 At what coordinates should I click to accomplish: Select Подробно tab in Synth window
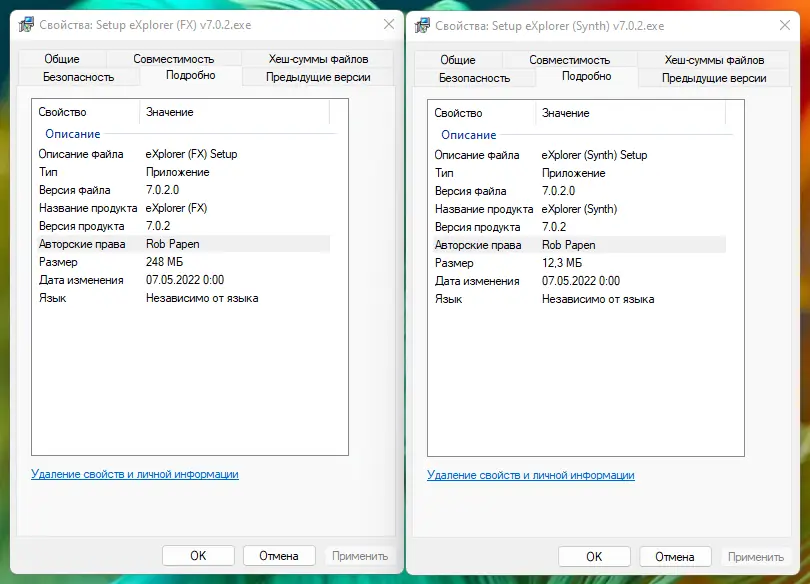(586, 76)
